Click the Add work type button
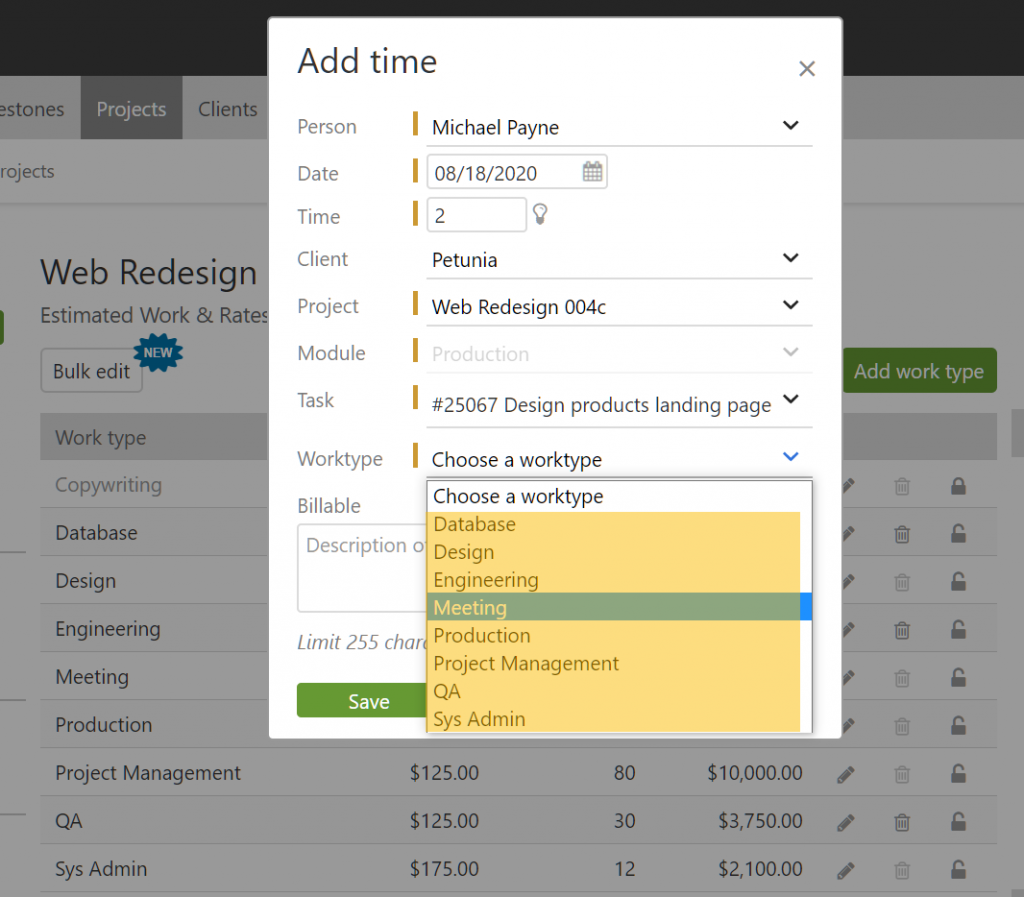 point(919,370)
